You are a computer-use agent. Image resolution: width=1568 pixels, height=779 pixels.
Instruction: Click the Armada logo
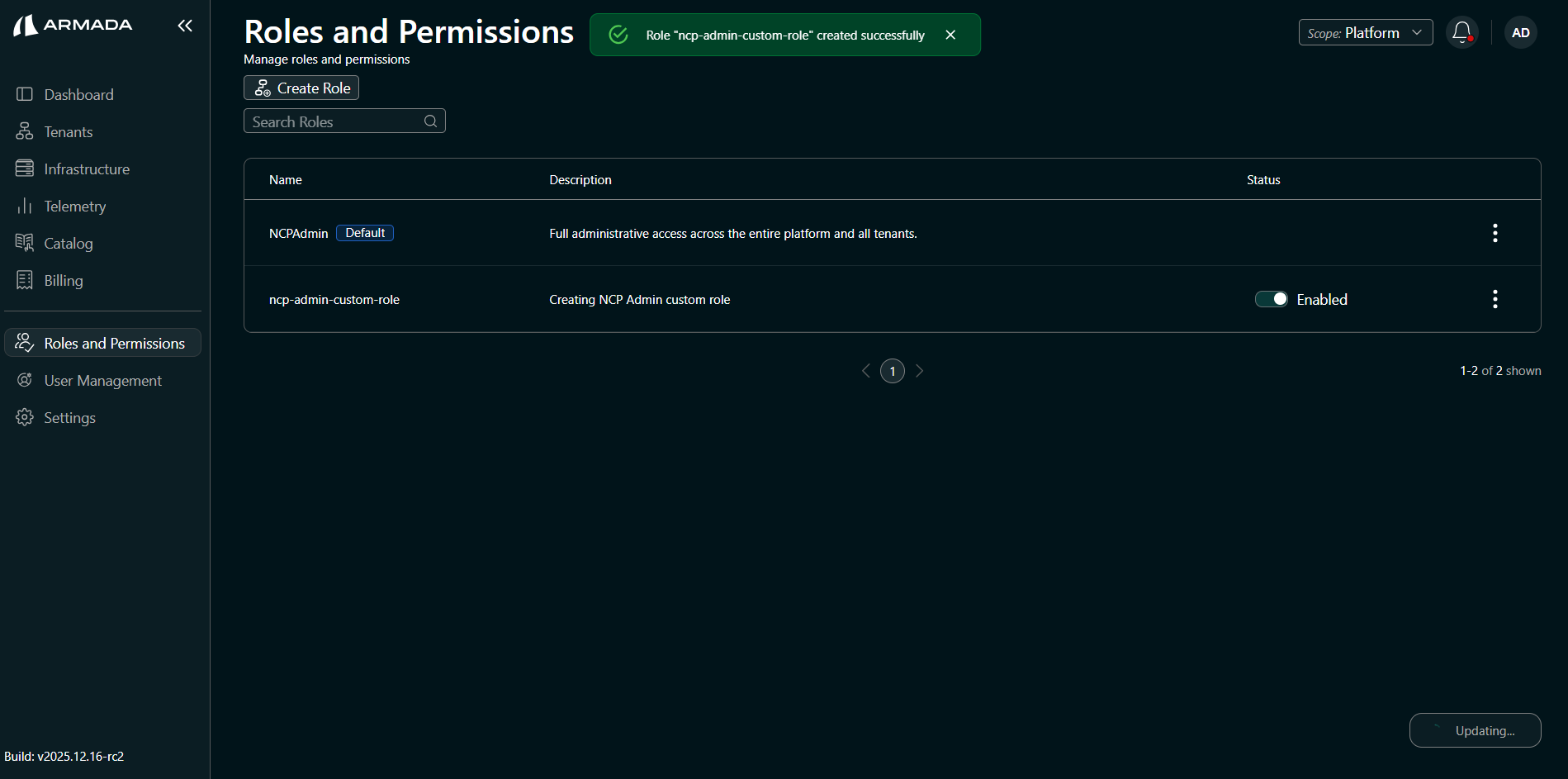click(x=73, y=25)
